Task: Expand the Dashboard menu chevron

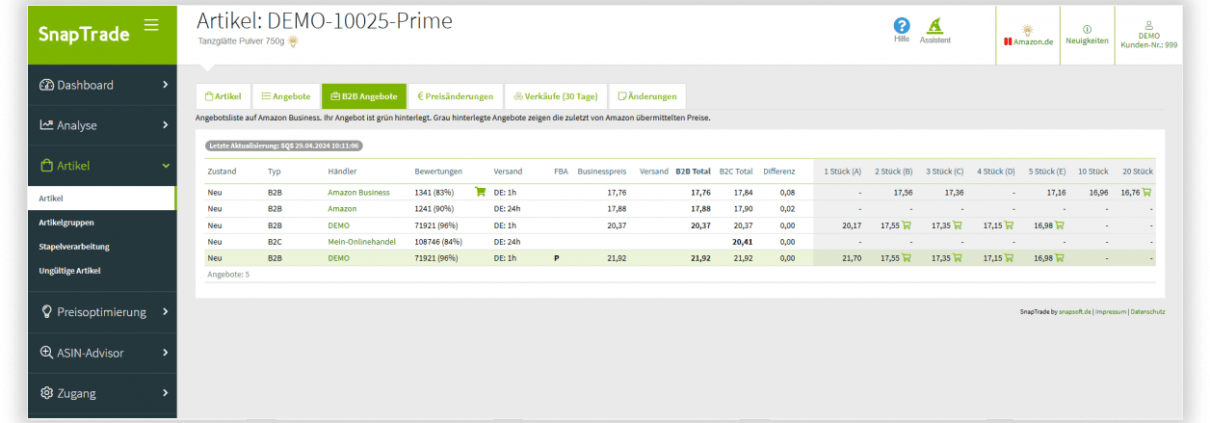Action: pyautogui.click(x=165, y=85)
